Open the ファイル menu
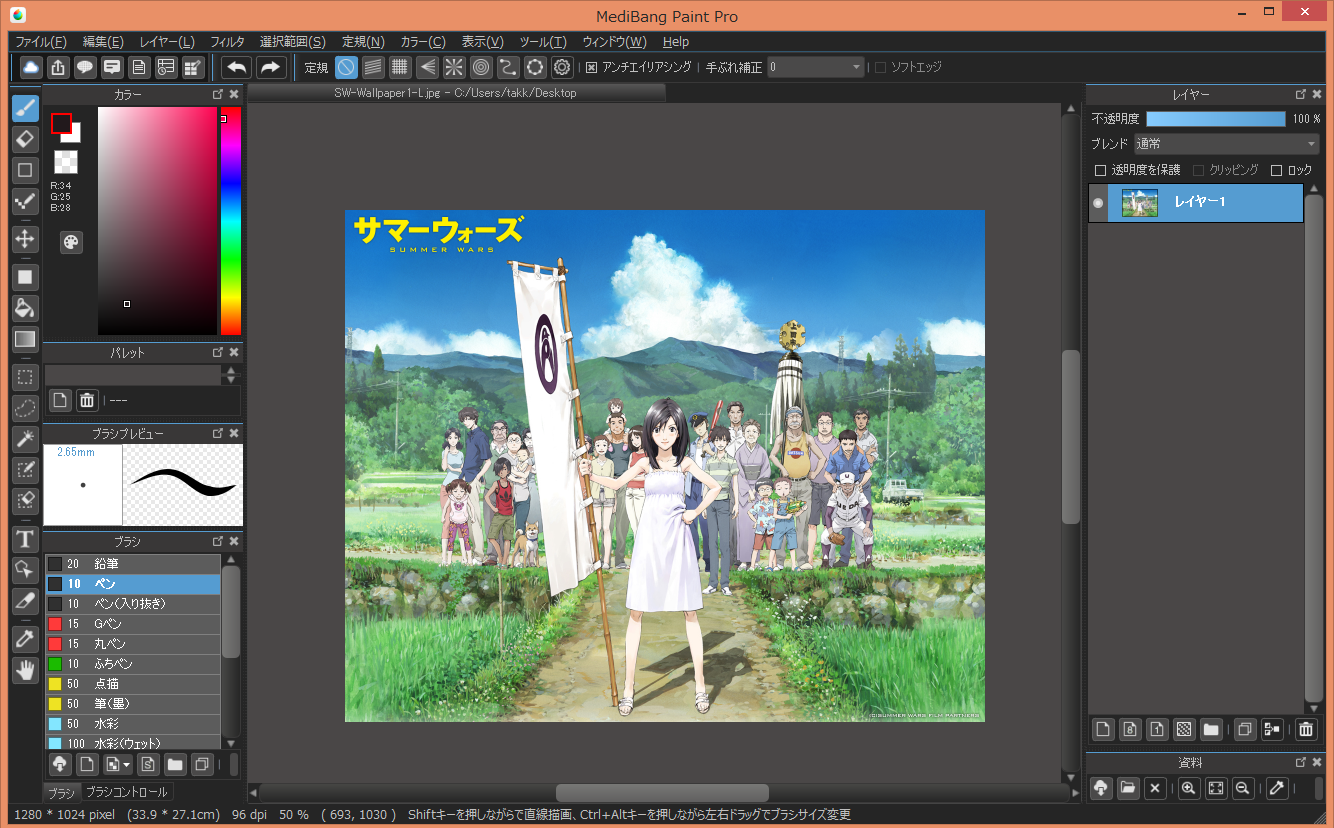The height and width of the screenshot is (828, 1334). click(41, 42)
